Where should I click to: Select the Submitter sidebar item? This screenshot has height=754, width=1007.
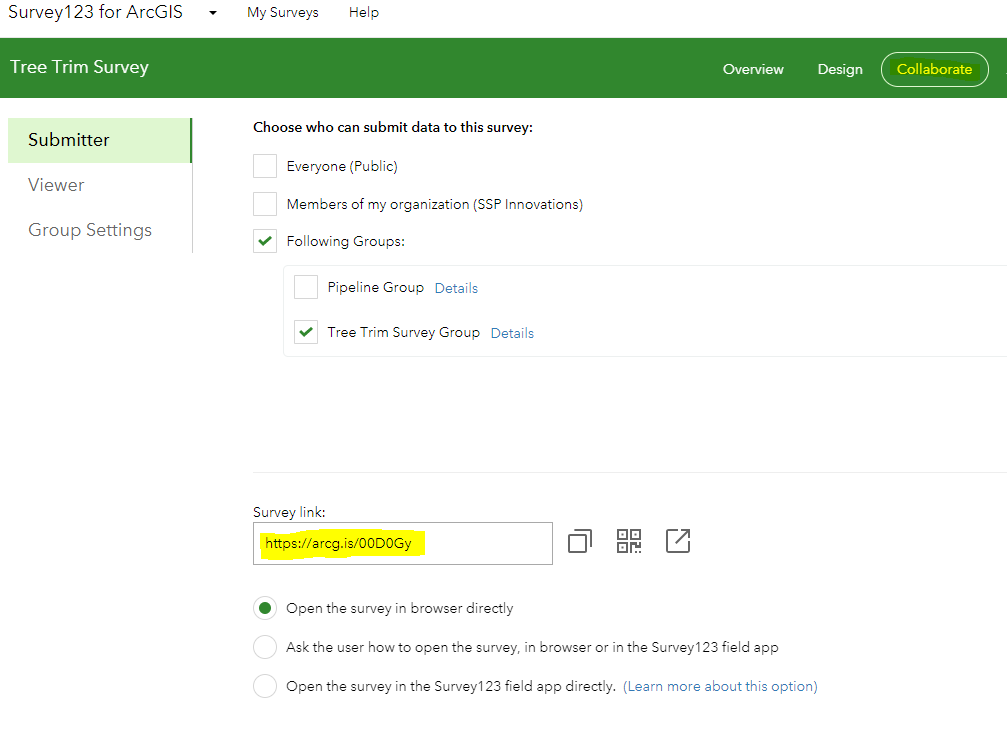tap(100, 140)
